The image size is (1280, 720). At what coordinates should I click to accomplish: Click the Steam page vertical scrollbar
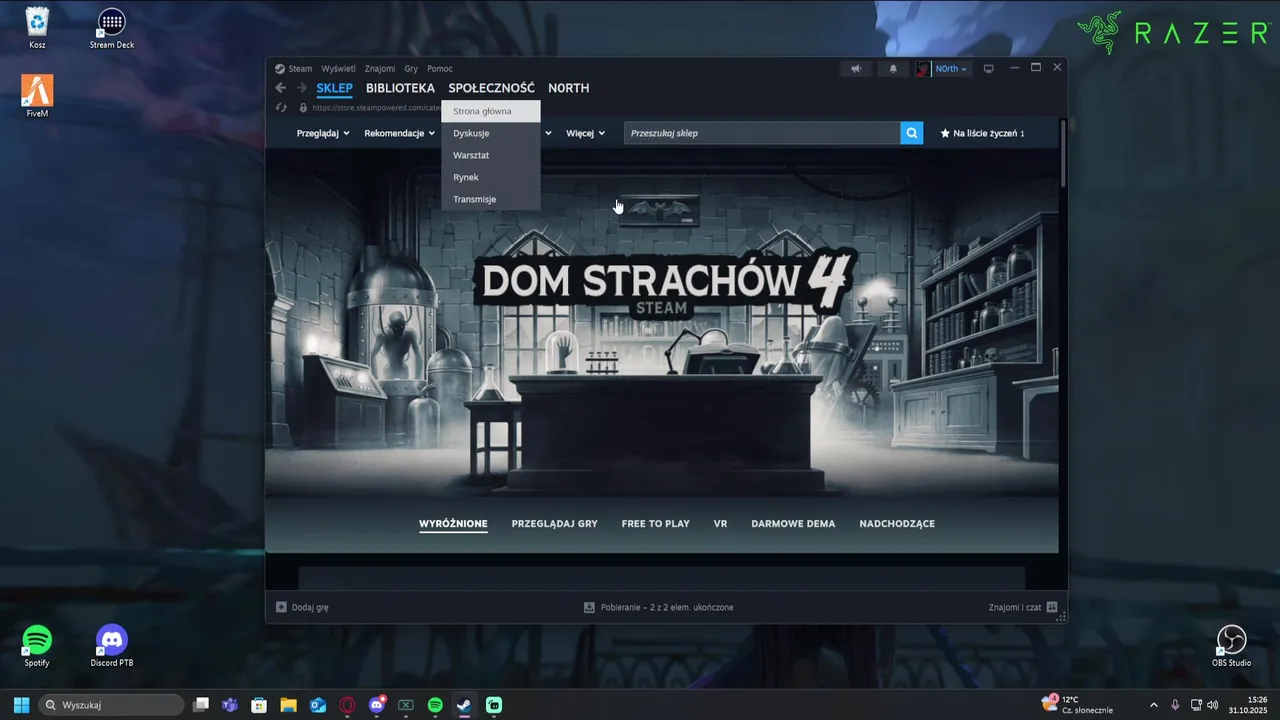pos(1063,153)
